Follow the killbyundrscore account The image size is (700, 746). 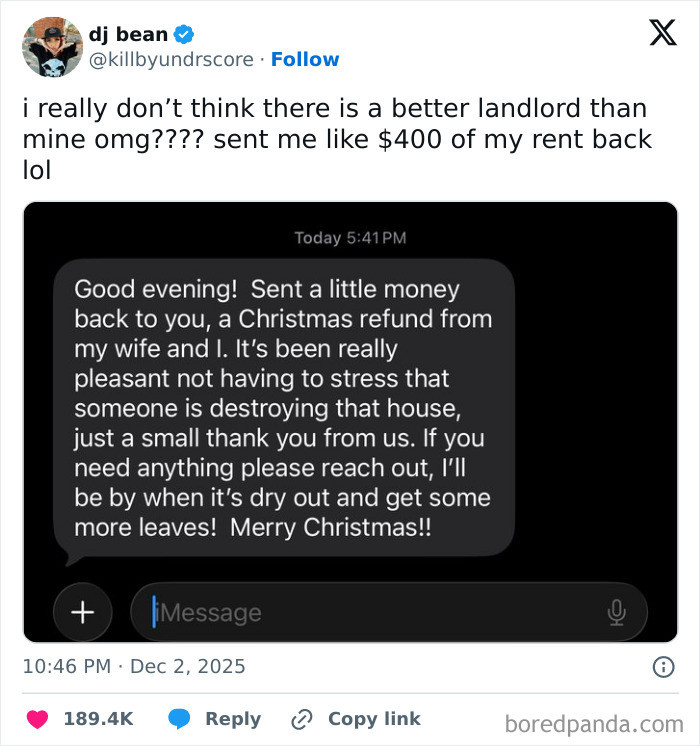[305, 60]
